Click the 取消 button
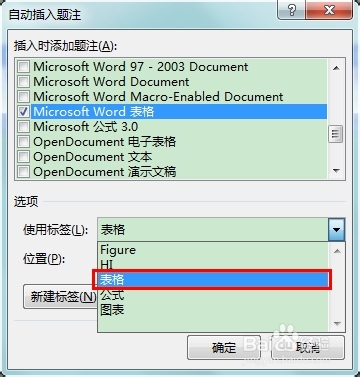The height and width of the screenshot is (377, 360). (x=307, y=348)
